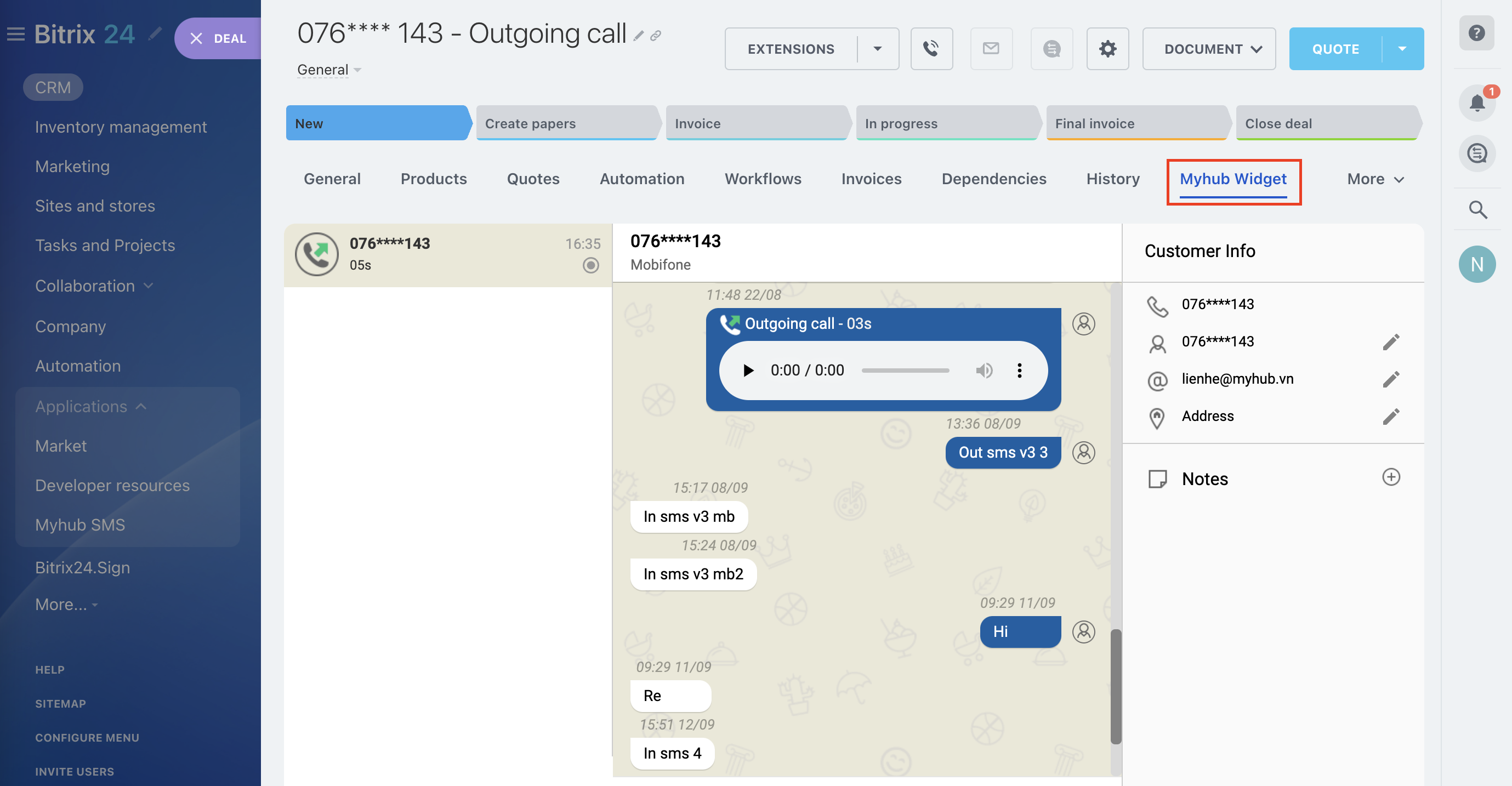The width and height of the screenshot is (1512, 786).
Task: Click the record indicator on call entry
Action: click(x=590, y=265)
